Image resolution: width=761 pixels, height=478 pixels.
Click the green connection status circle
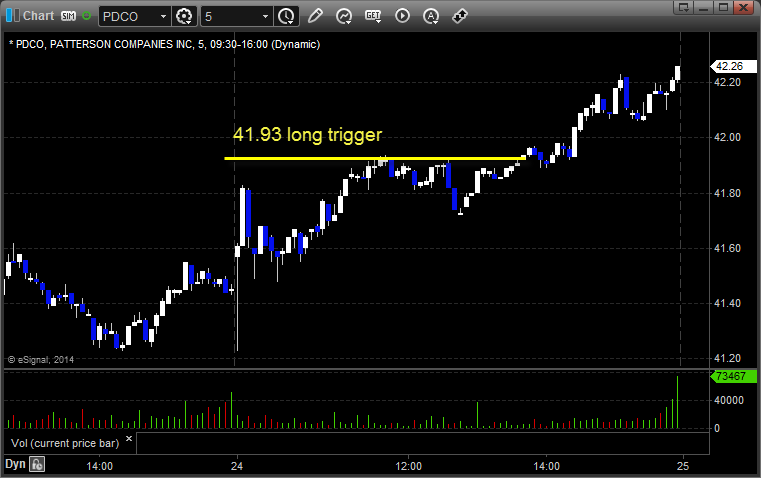point(86,16)
